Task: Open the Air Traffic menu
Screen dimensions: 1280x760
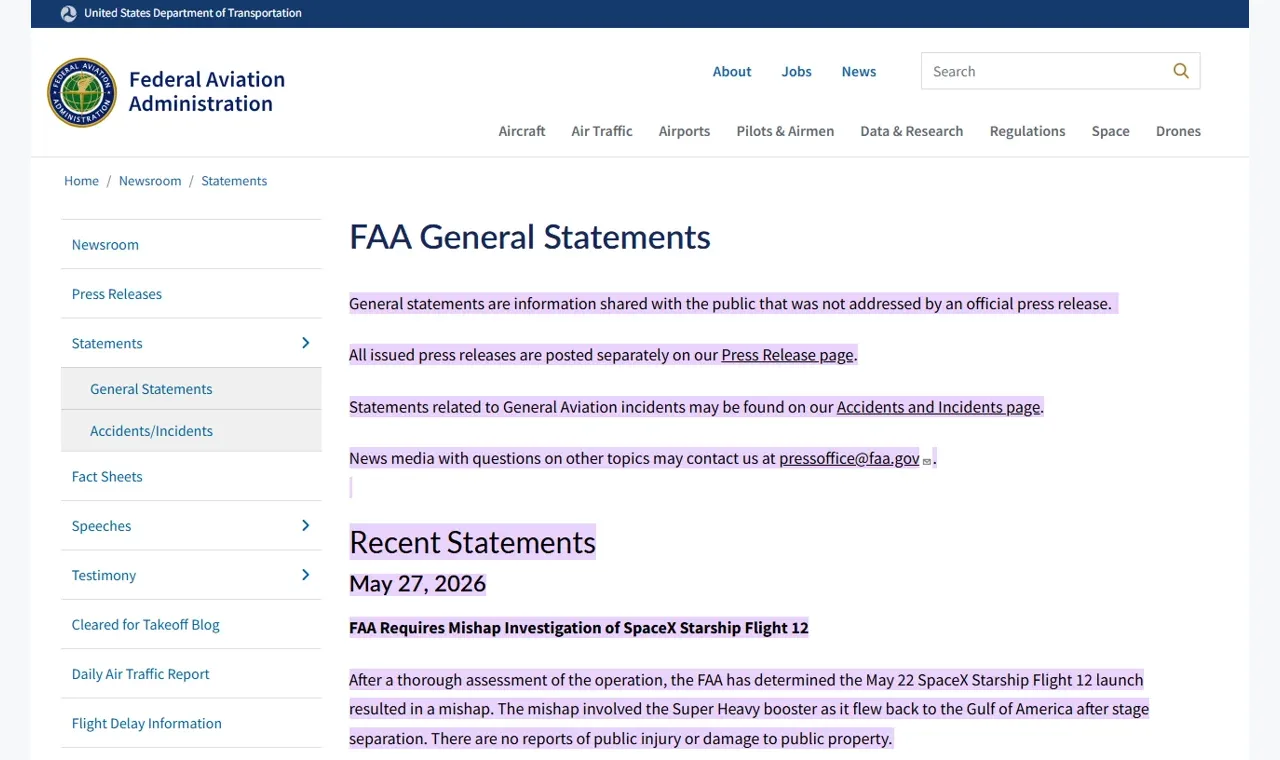Action: [x=602, y=131]
